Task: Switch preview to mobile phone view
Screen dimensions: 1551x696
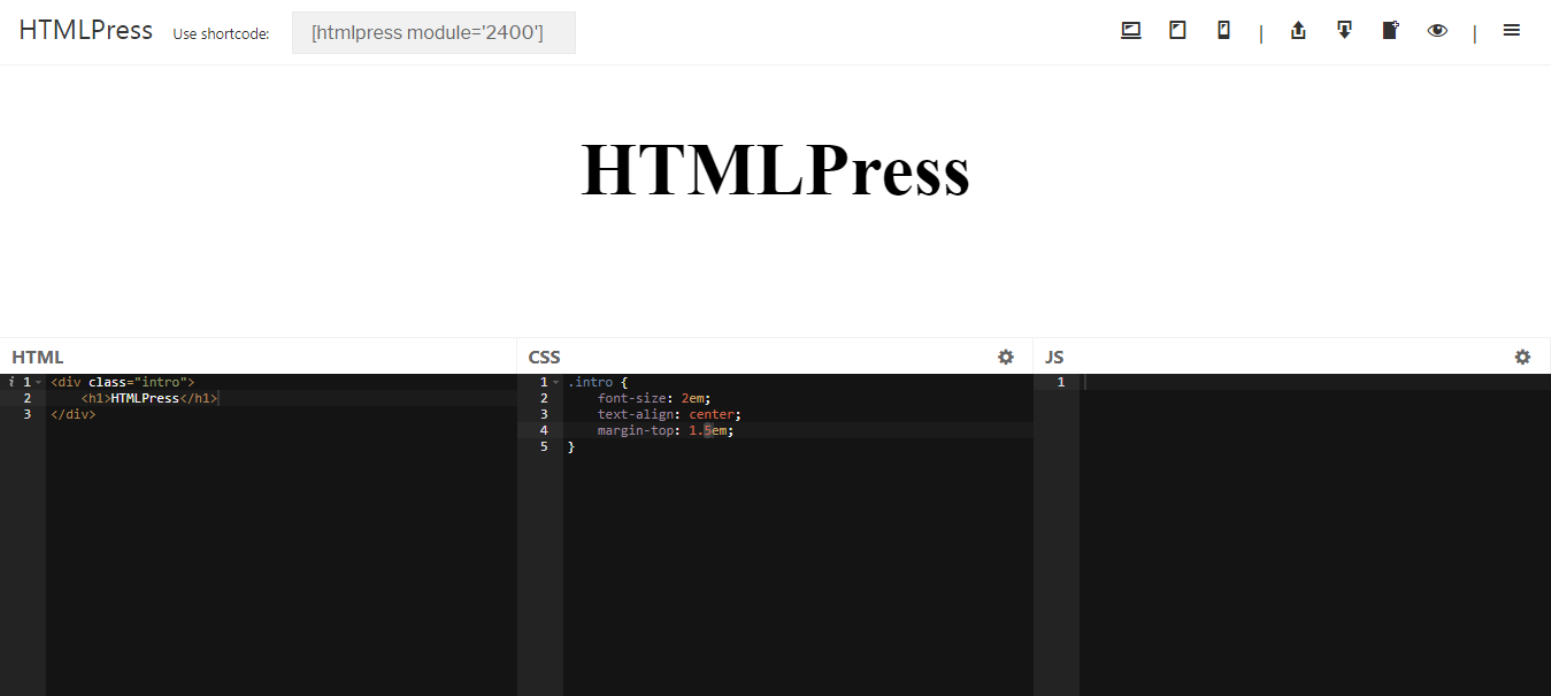Action: [1223, 31]
